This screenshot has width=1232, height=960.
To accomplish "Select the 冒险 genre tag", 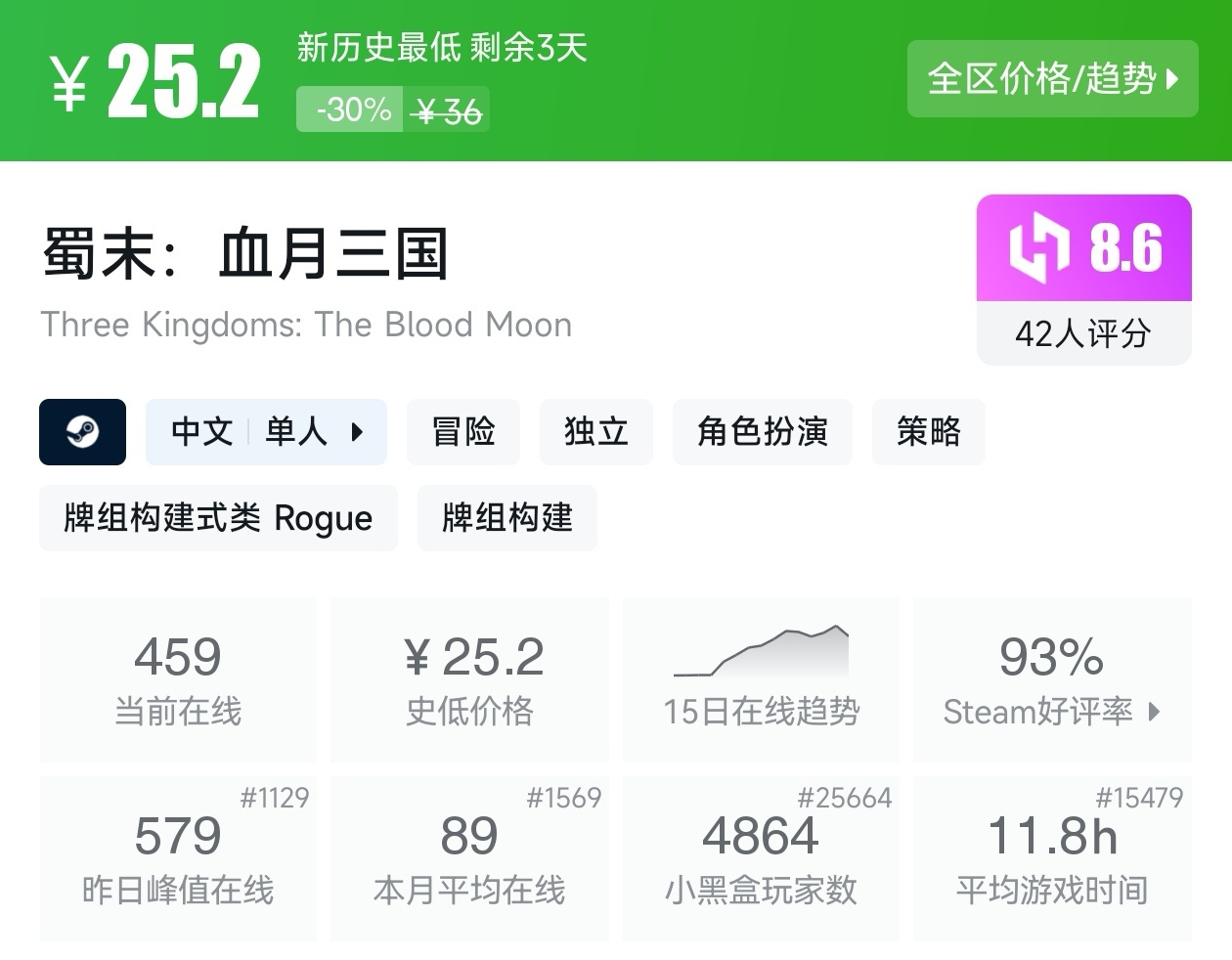I will [463, 431].
